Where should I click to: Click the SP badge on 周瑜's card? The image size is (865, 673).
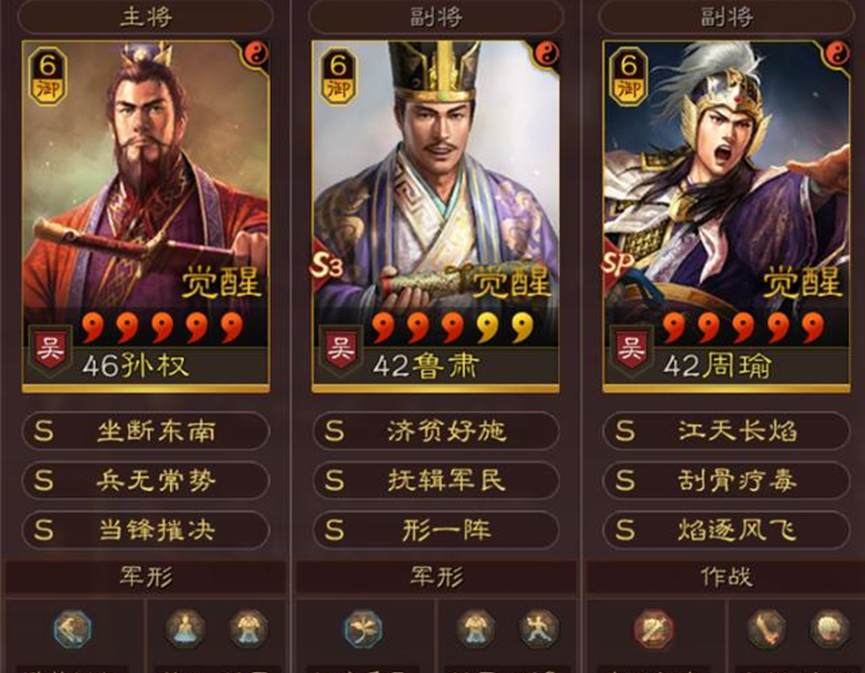point(616,265)
